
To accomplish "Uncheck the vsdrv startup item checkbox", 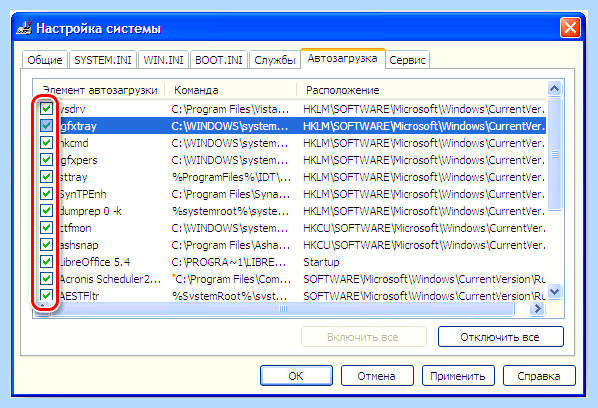I will click(x=47, y=109).
